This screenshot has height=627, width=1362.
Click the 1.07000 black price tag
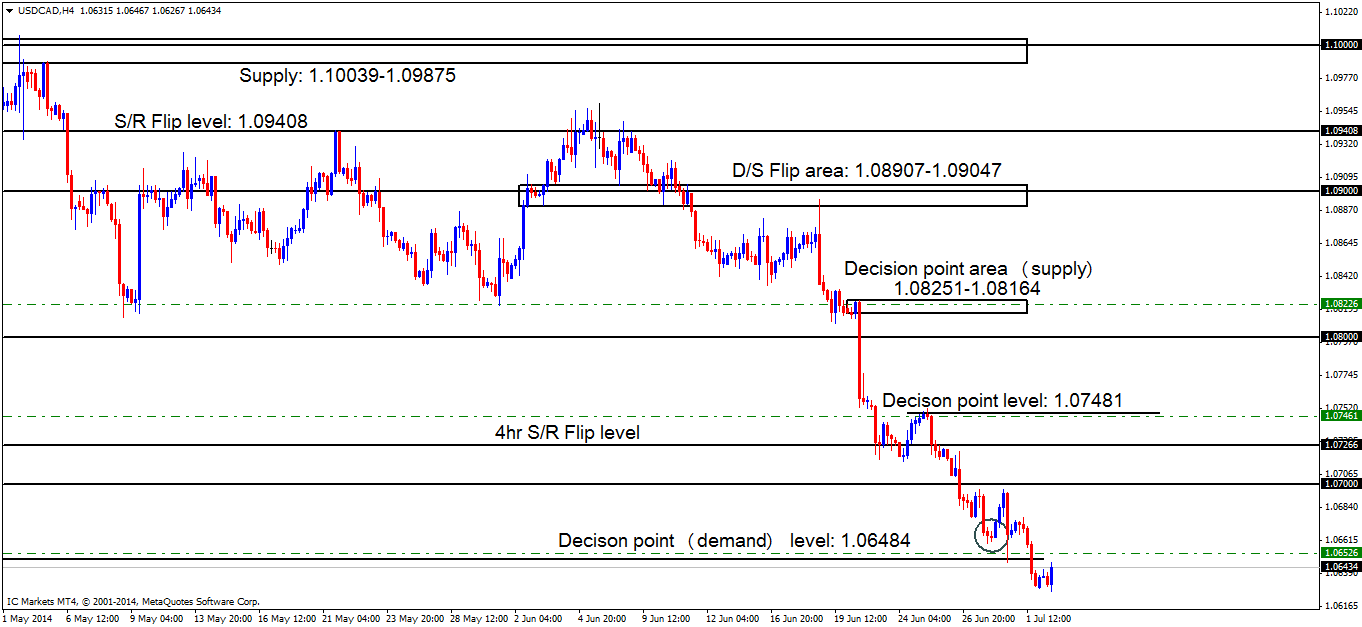point(1341,483)
